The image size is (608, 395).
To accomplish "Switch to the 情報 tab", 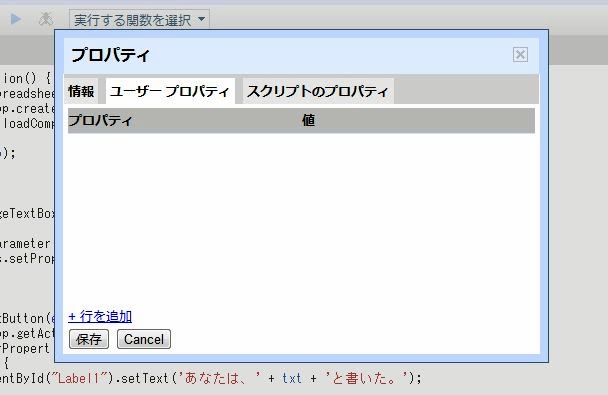I will tap(81, 91).
